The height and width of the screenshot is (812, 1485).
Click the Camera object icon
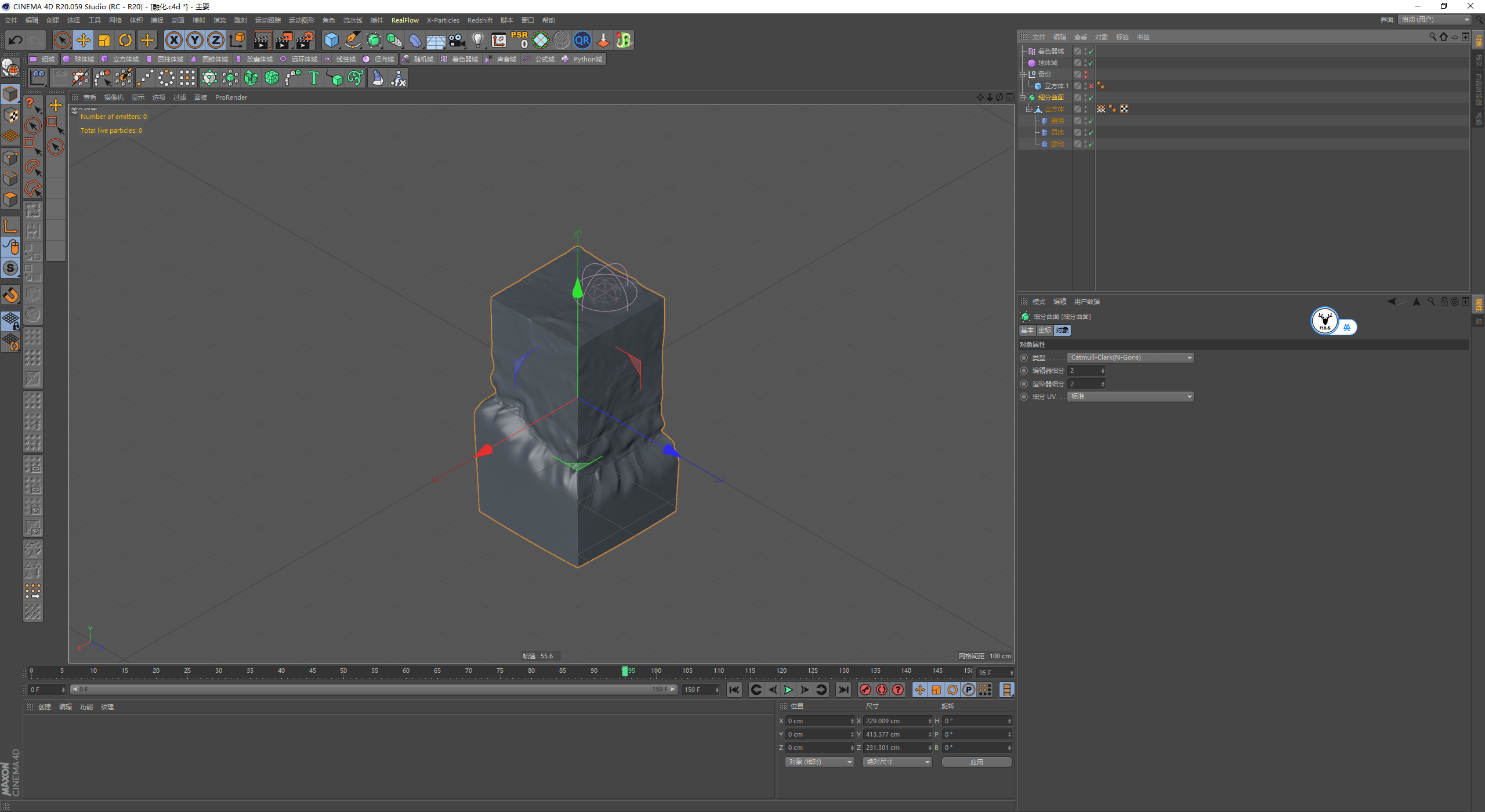(x=457, y=40)
